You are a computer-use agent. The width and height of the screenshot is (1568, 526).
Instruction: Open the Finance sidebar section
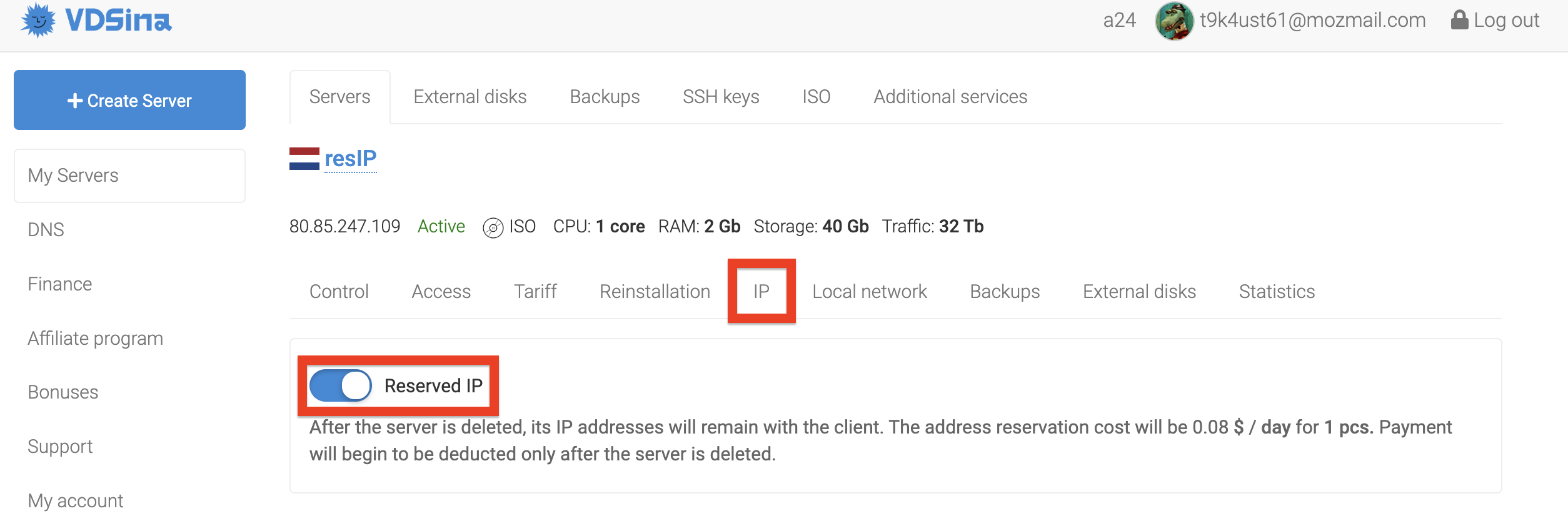[x=59, y=284]
